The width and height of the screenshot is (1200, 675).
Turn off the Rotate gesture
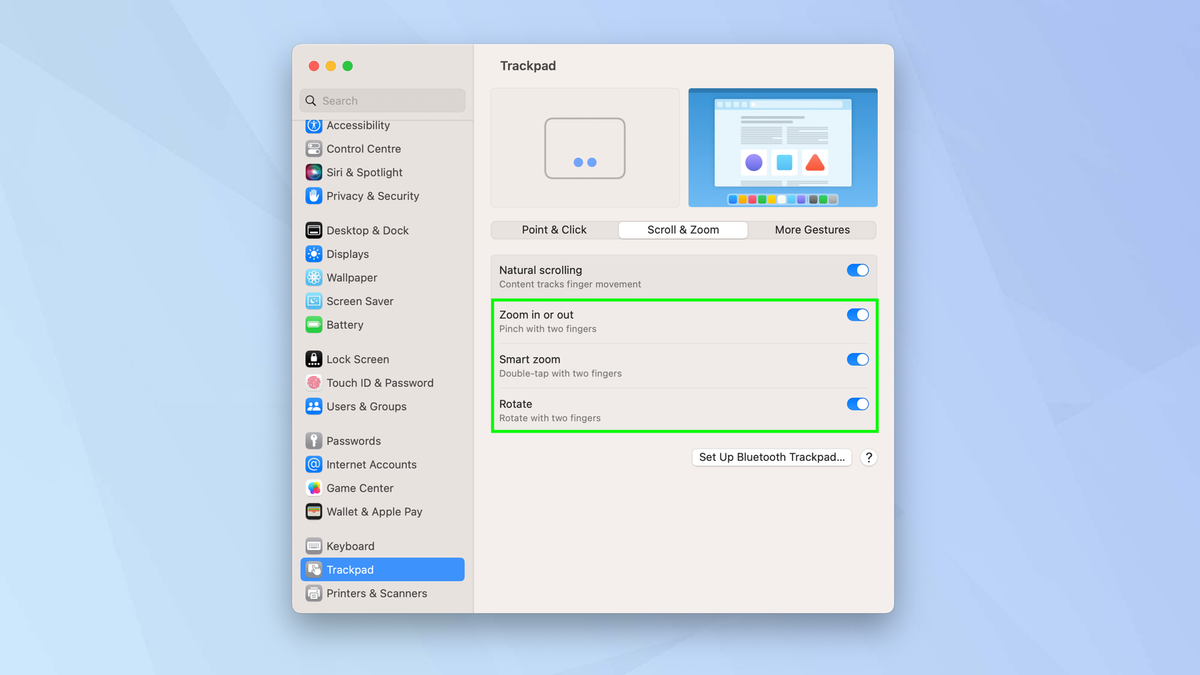tap(857, 404)
